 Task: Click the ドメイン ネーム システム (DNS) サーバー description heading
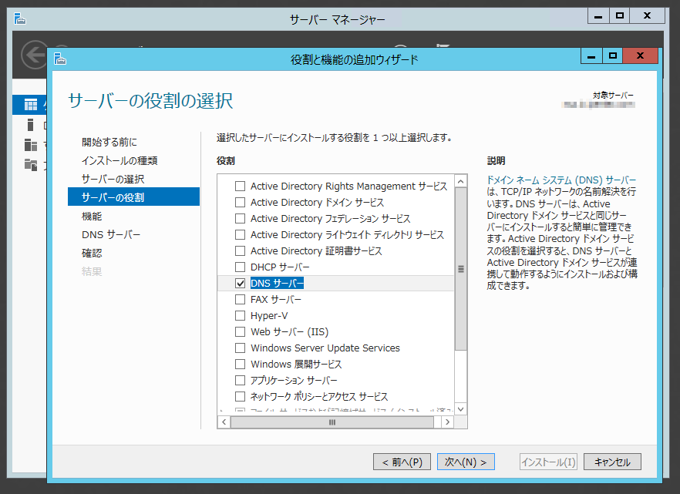click(561, 180)
